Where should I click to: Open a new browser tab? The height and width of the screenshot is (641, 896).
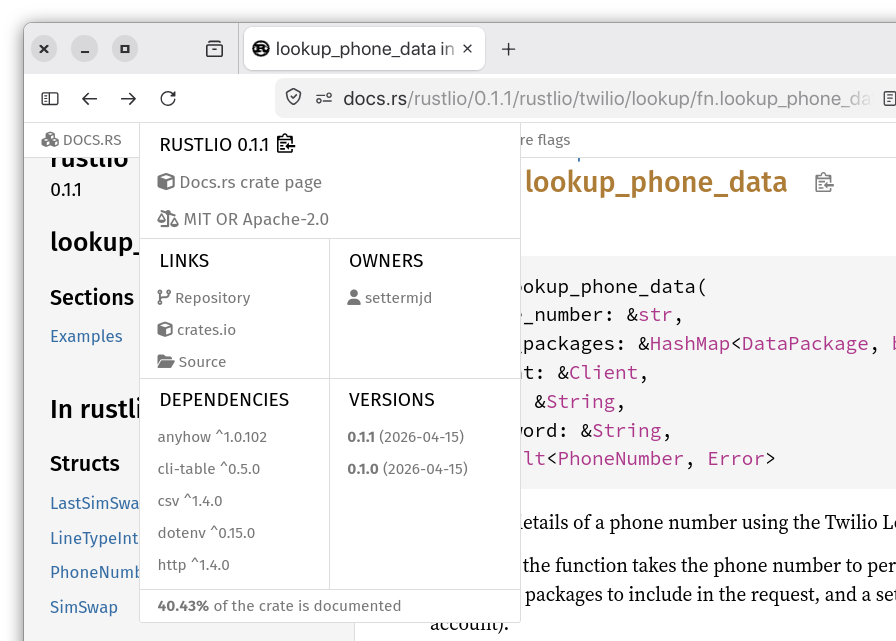pos(508,49)
